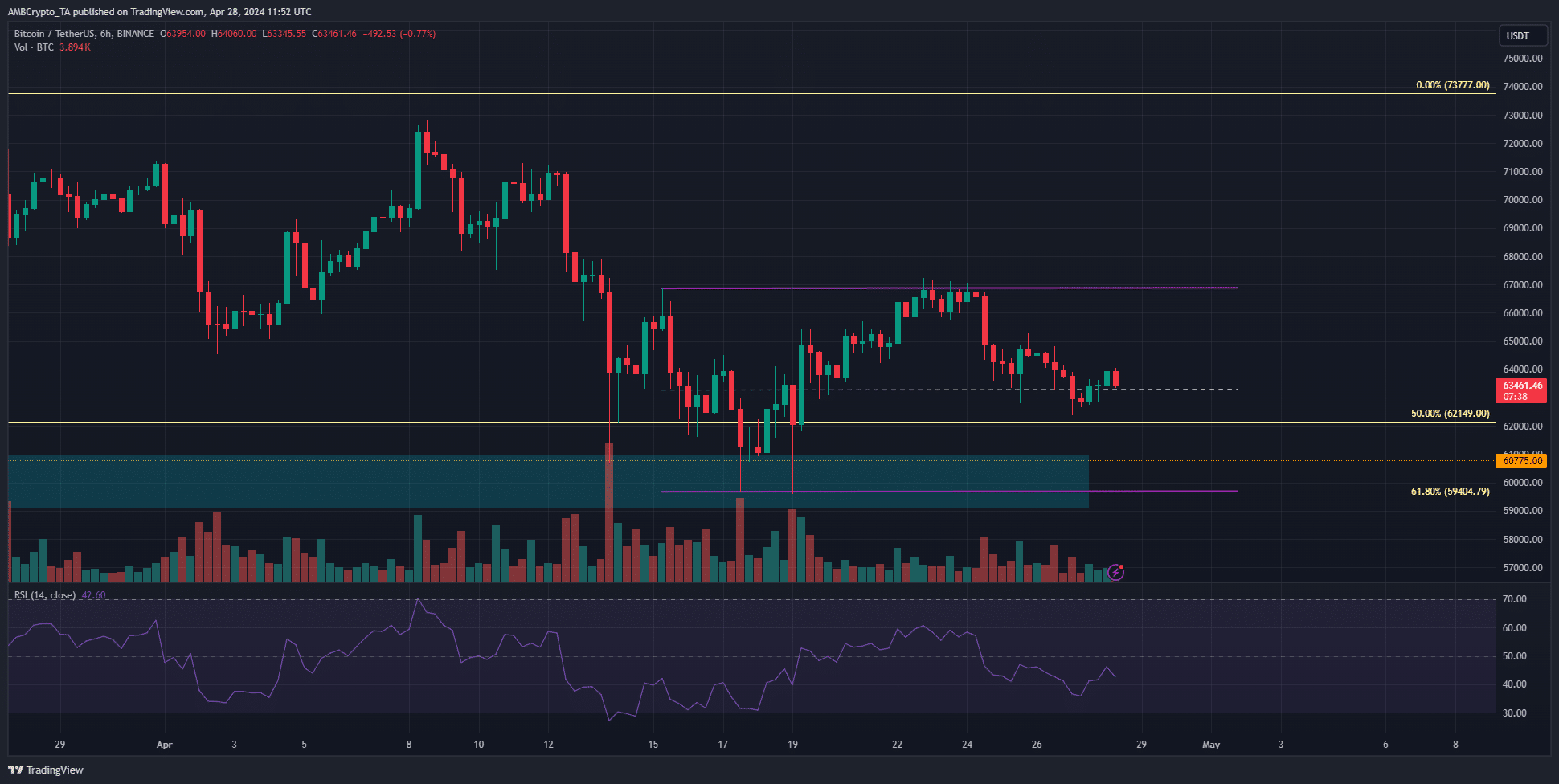The height and width of the screenshot is (784, 1559).
Task: Click the open price O63954.00
Action: click(x=183, y=34)
